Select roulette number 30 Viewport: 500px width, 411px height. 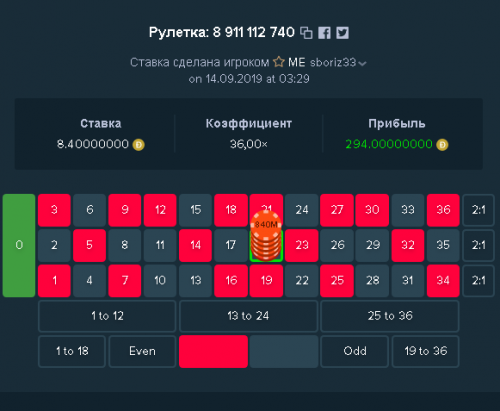point(372,210)
